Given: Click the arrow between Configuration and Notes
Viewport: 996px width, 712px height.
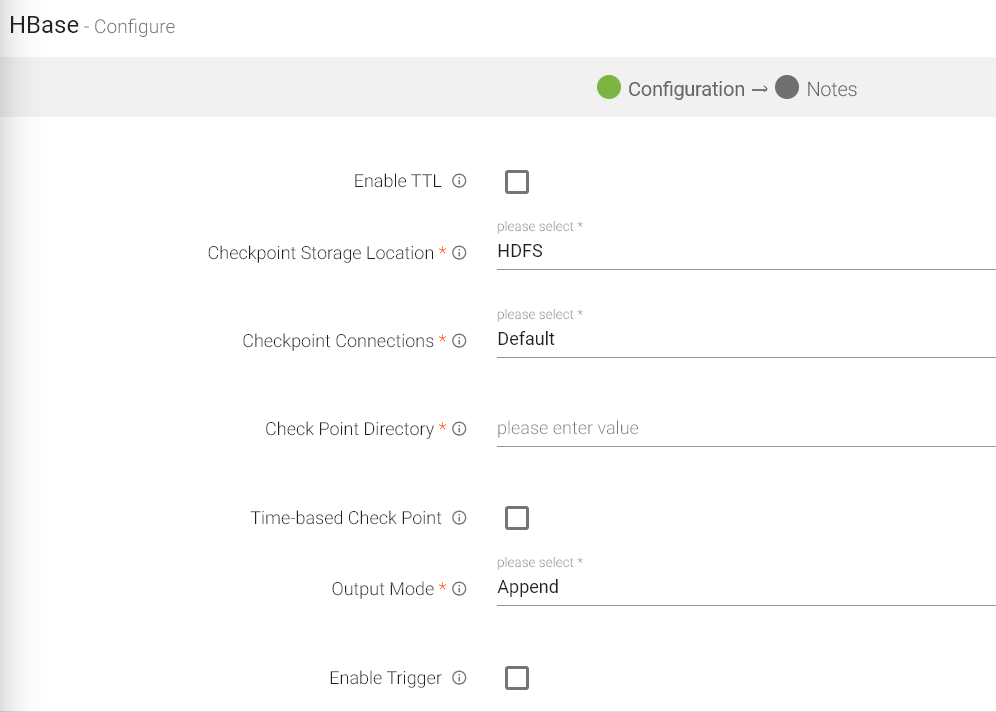Looking at the screenshot, I should (x=759, y=89).
